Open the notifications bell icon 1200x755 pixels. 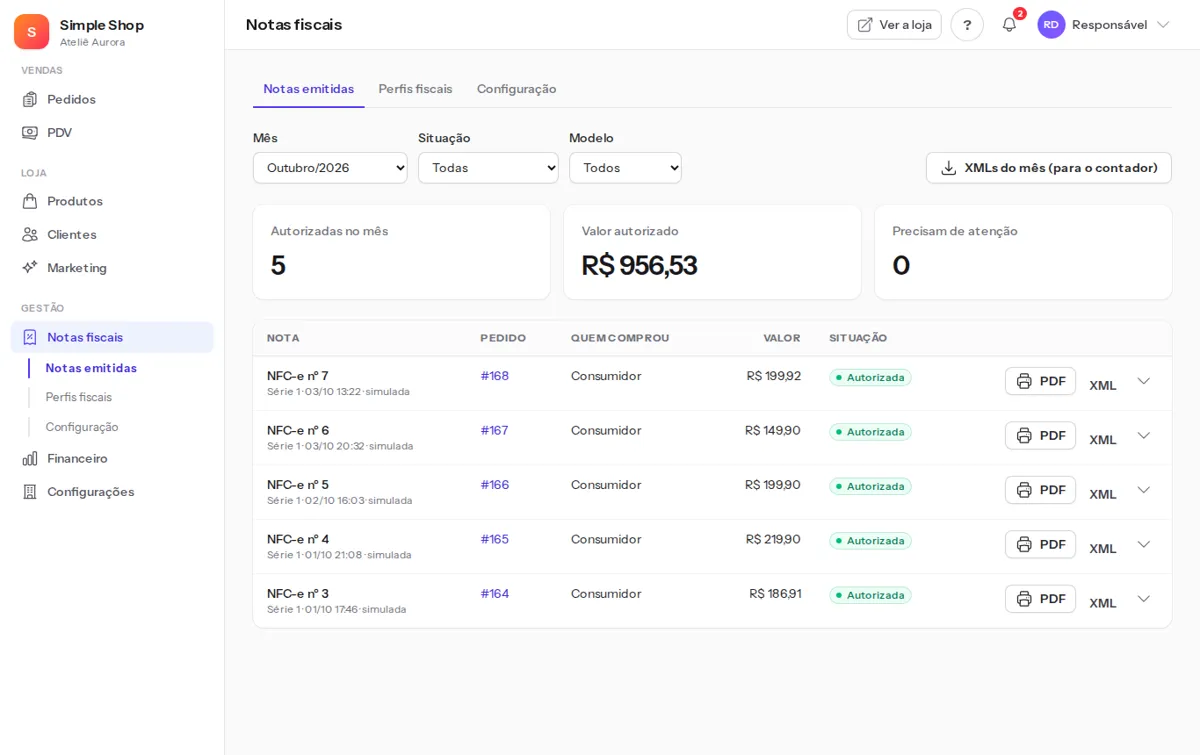click(1009, 25)
